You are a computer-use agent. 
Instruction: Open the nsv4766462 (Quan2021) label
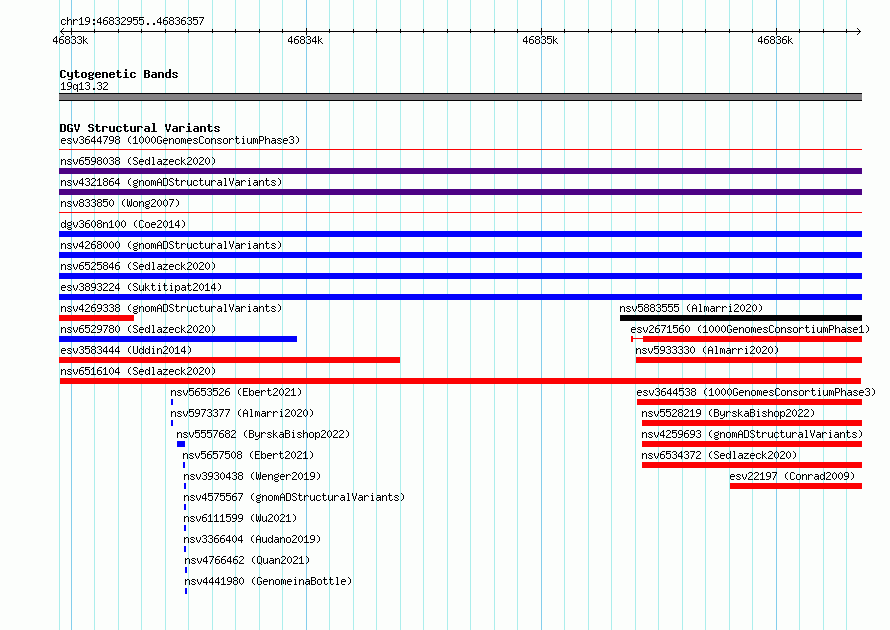247,560
